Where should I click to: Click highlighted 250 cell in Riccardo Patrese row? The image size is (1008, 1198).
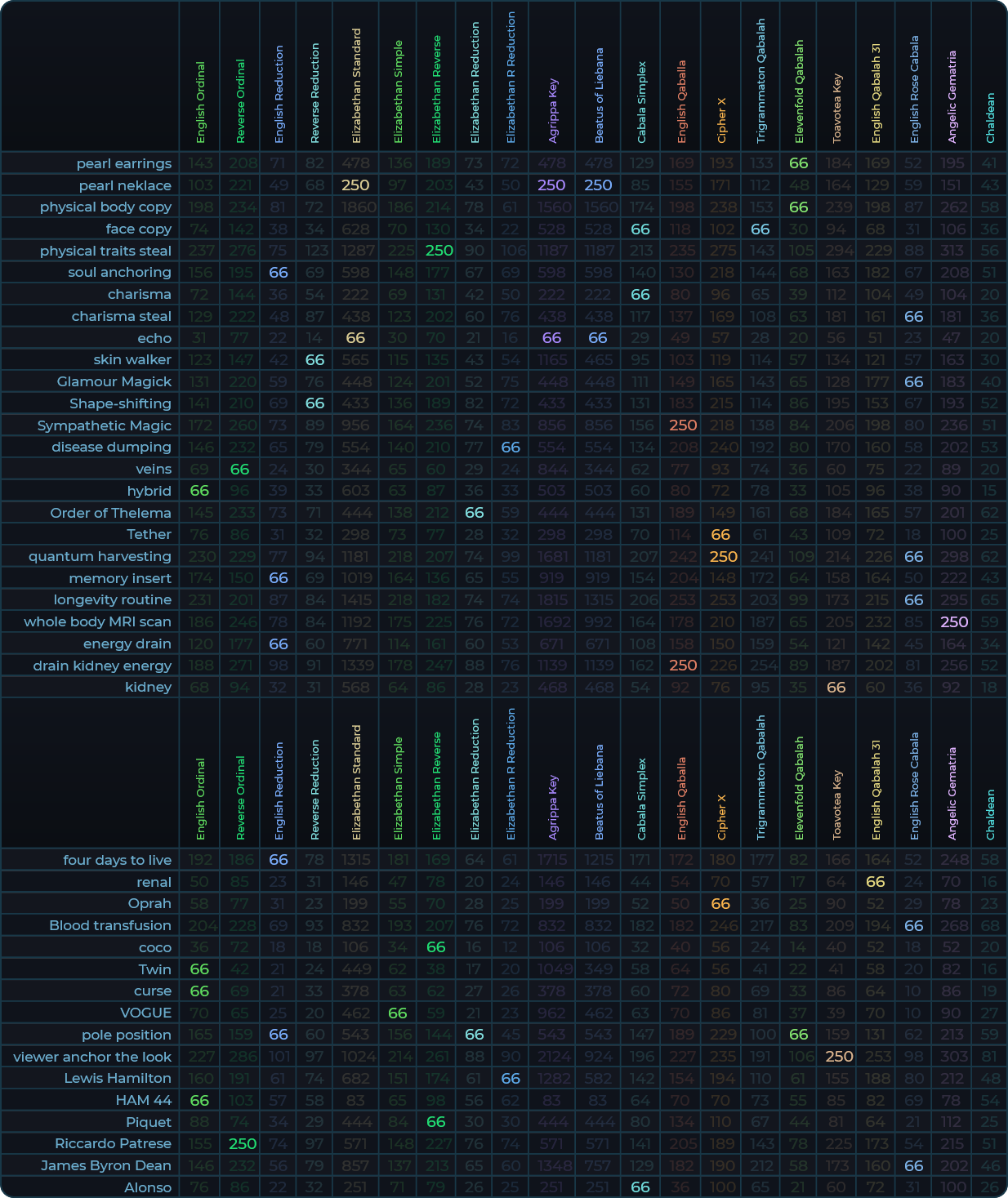pos(243,1144)
